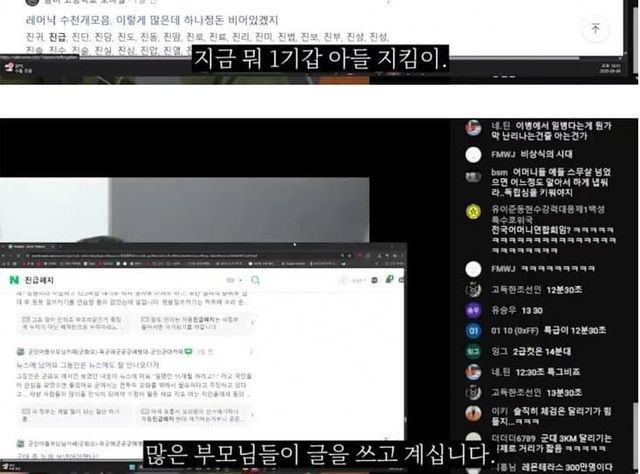
Task: Click the blue '01' chat avatar
Action: click(x=473, y=331)
